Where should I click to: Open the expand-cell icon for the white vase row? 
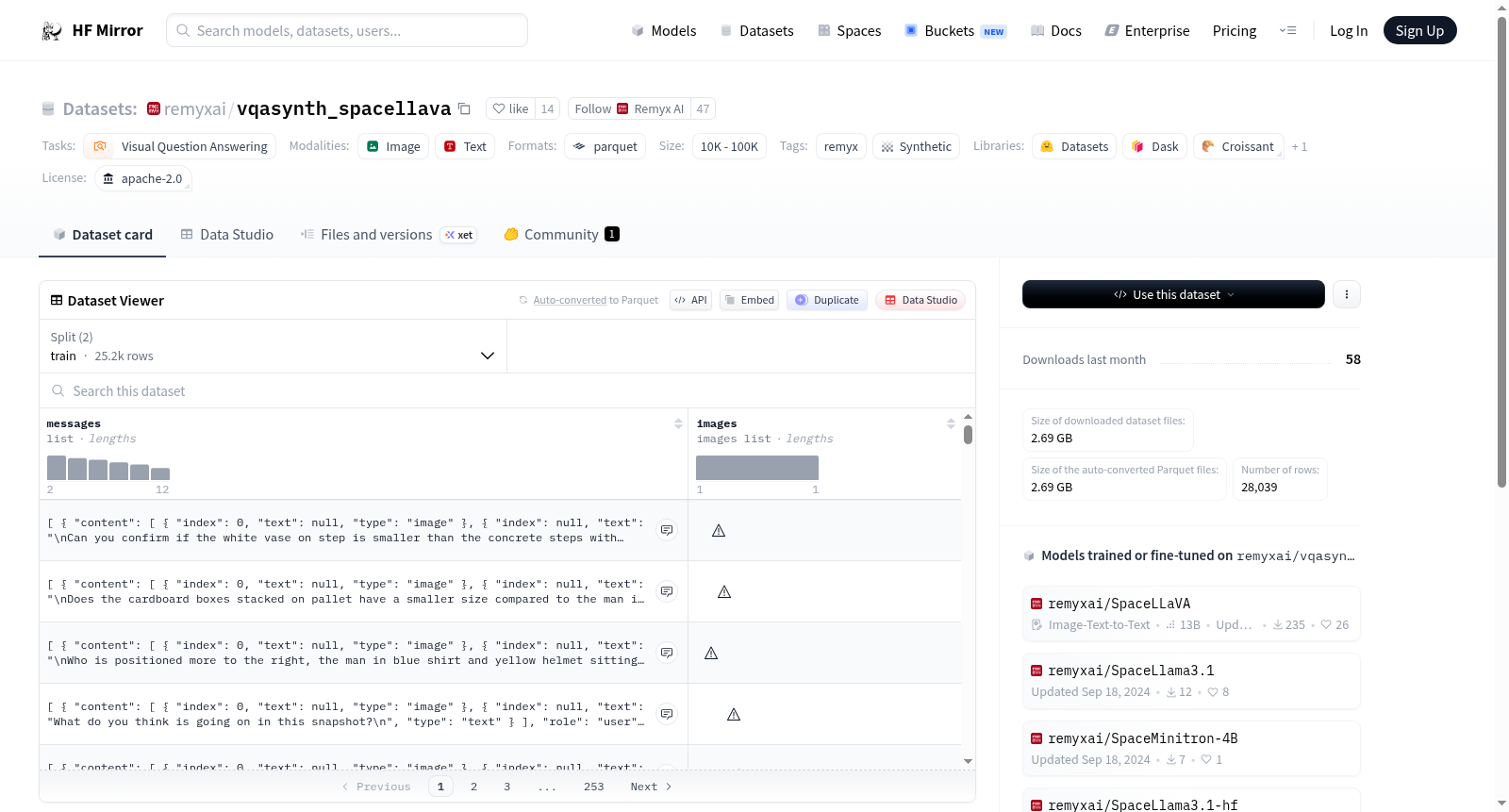pyautogui.click(x=667, y=530)
